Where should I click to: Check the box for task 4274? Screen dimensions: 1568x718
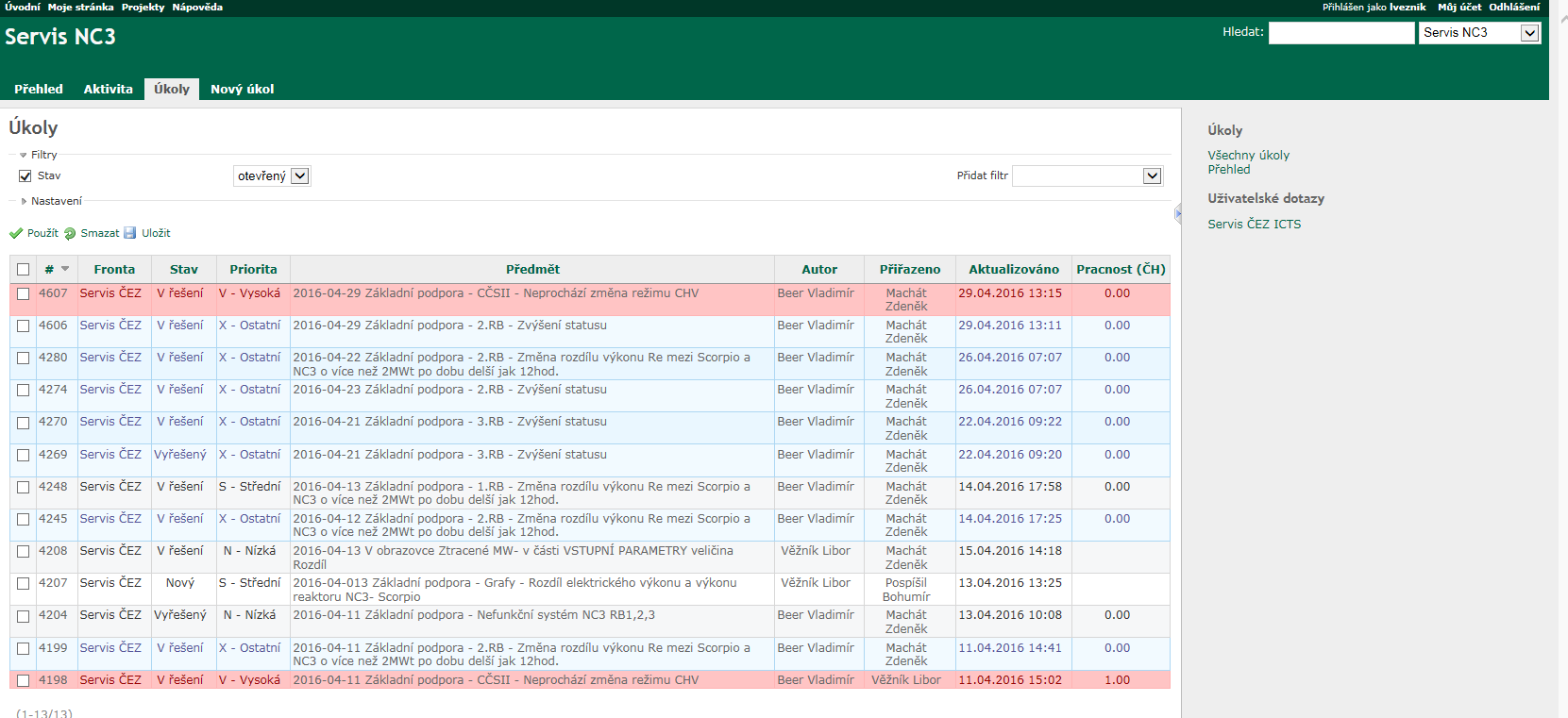tap(24, 391)
